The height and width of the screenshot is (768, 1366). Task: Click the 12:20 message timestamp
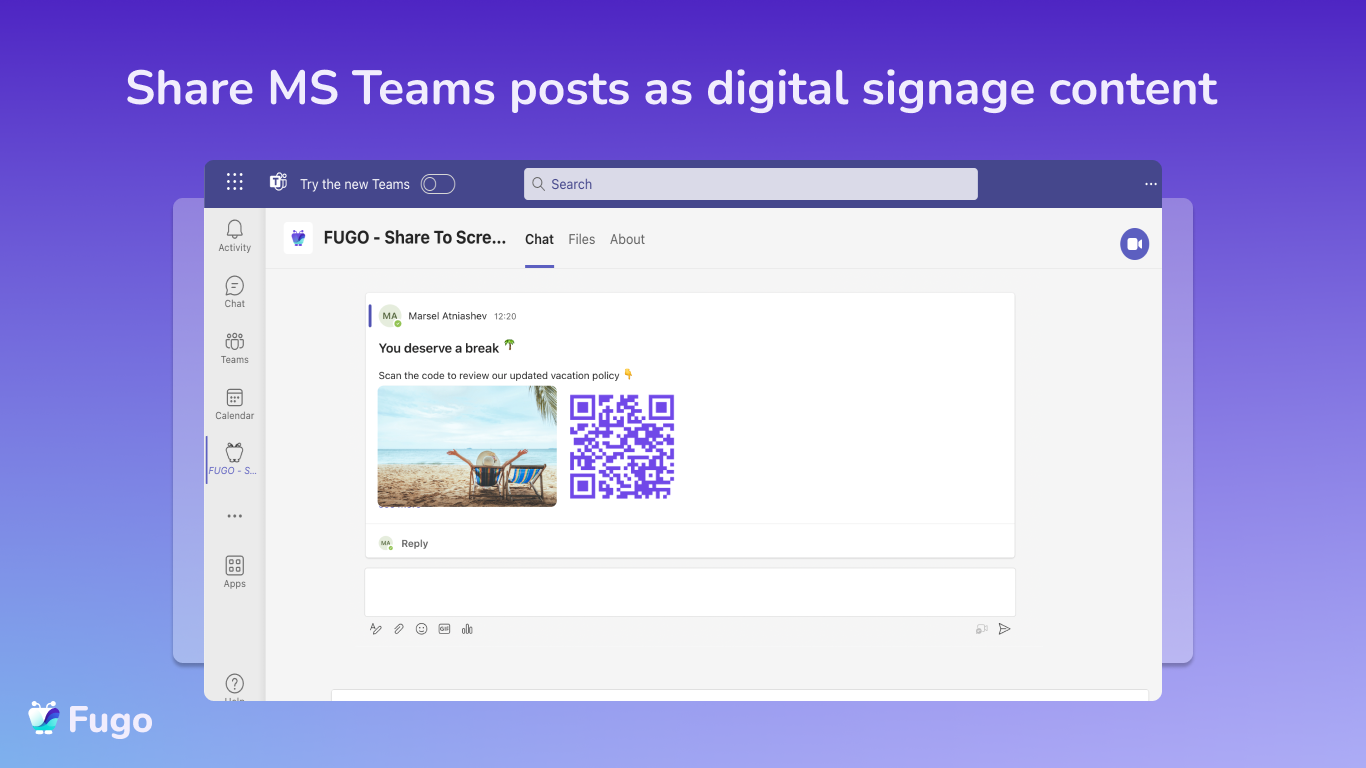point(505,316)
